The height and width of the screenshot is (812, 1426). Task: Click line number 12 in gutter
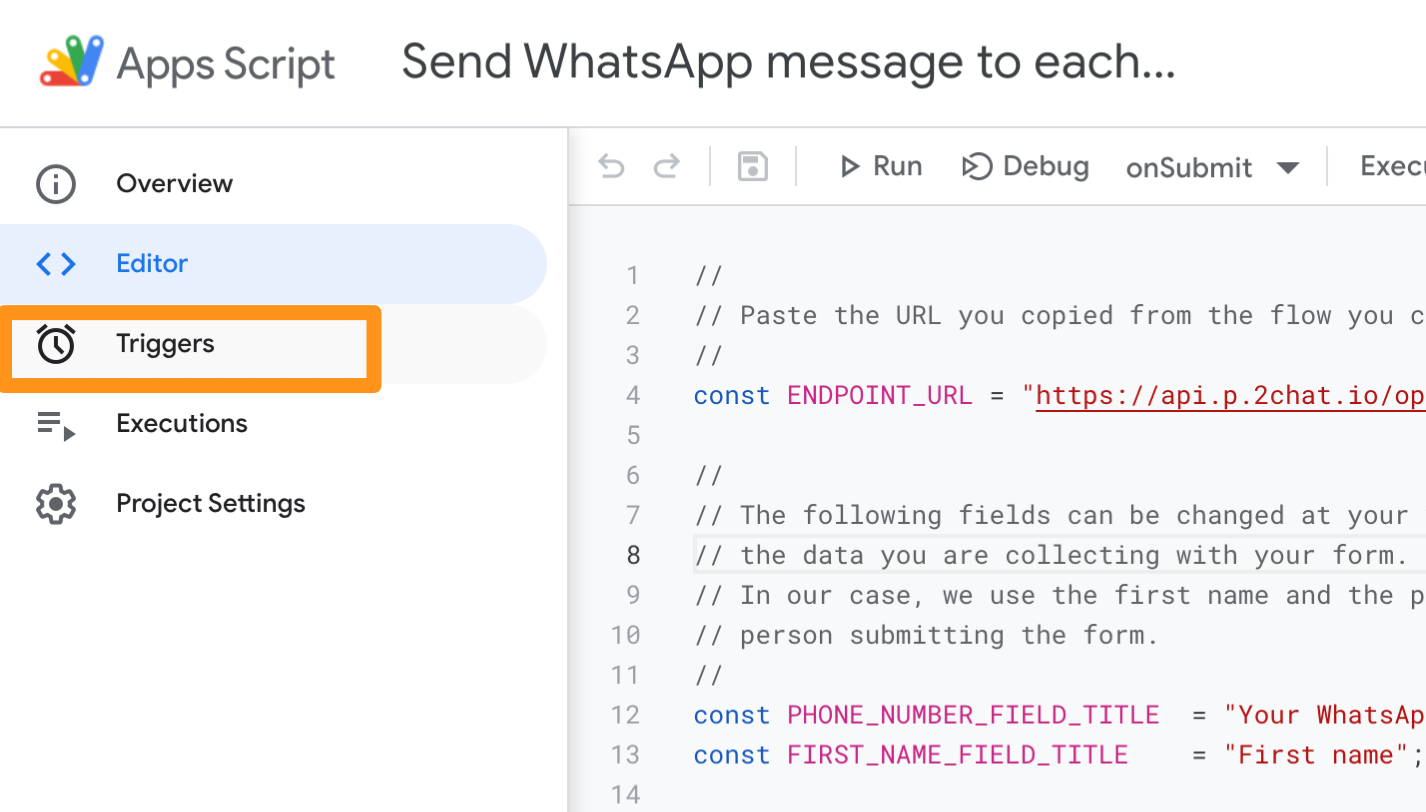[626, 715]
